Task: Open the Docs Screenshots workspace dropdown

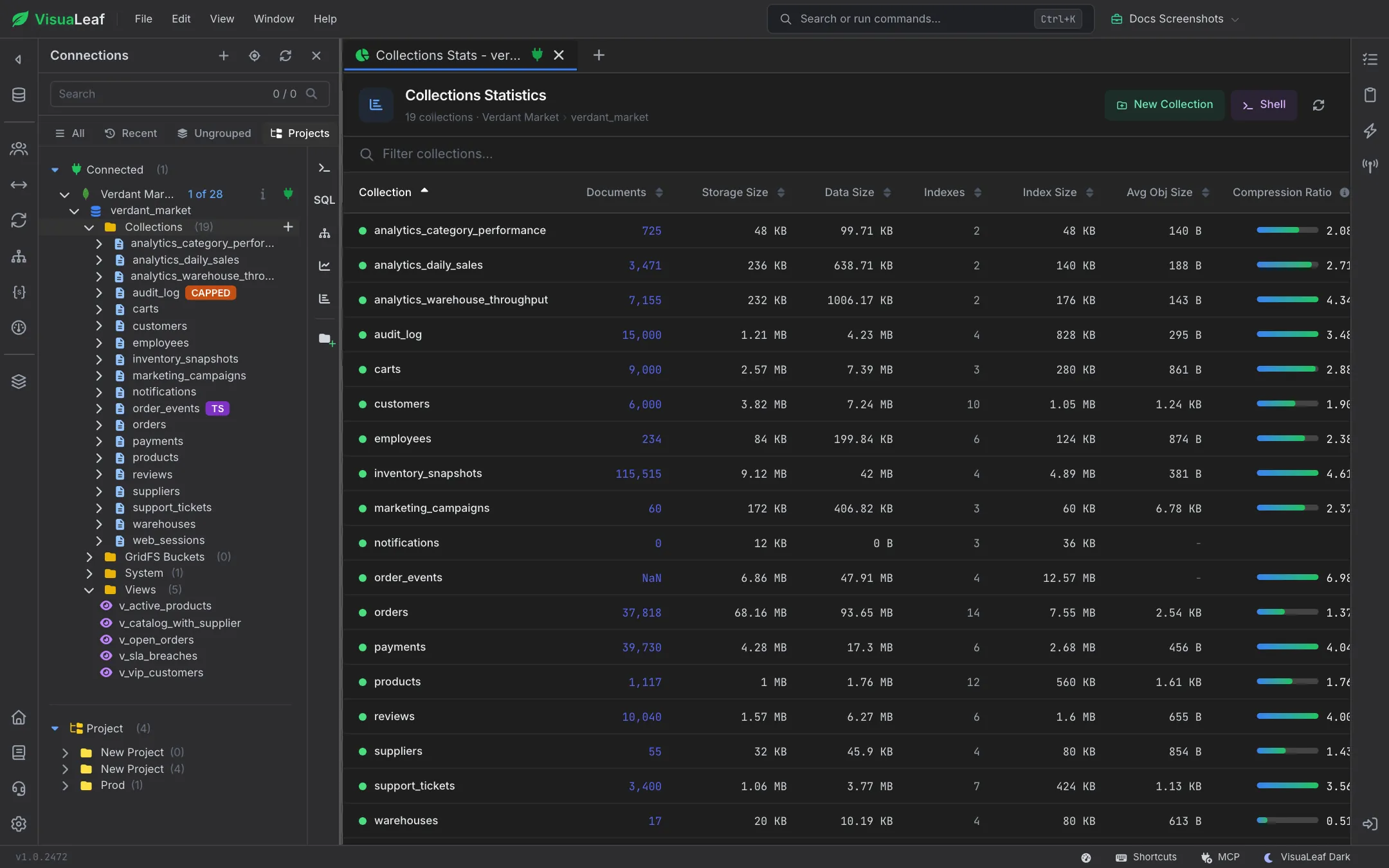Action: (1174, 19)
